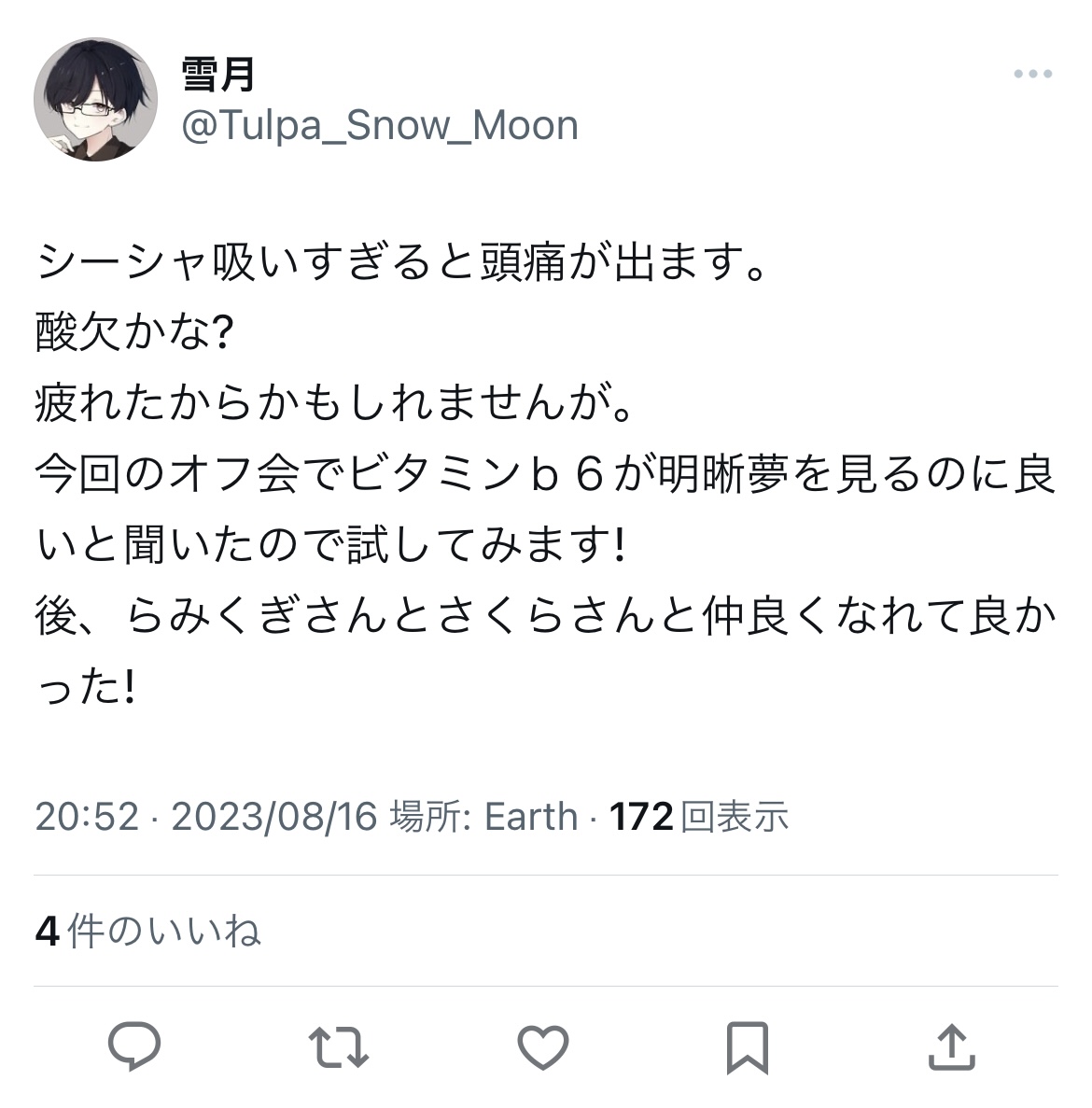
Task: Open the 172 回表示 view count
Action: pos(698,817)
